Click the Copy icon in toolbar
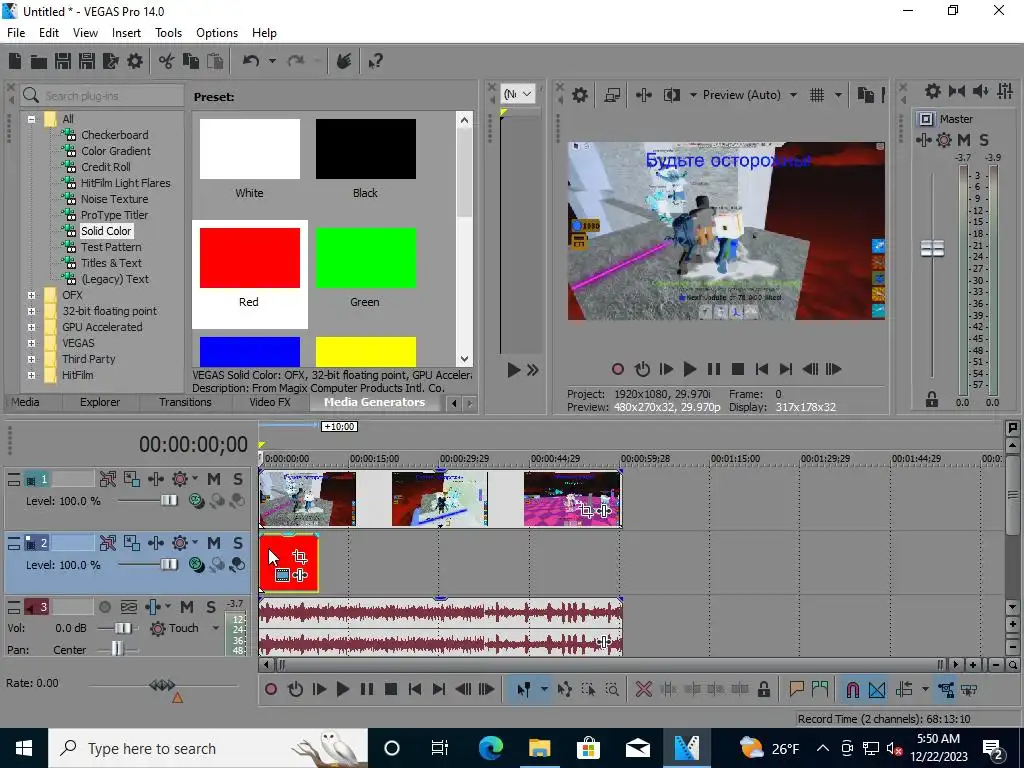This screenshot has height=768, width=1024. [x=191, y=61]
